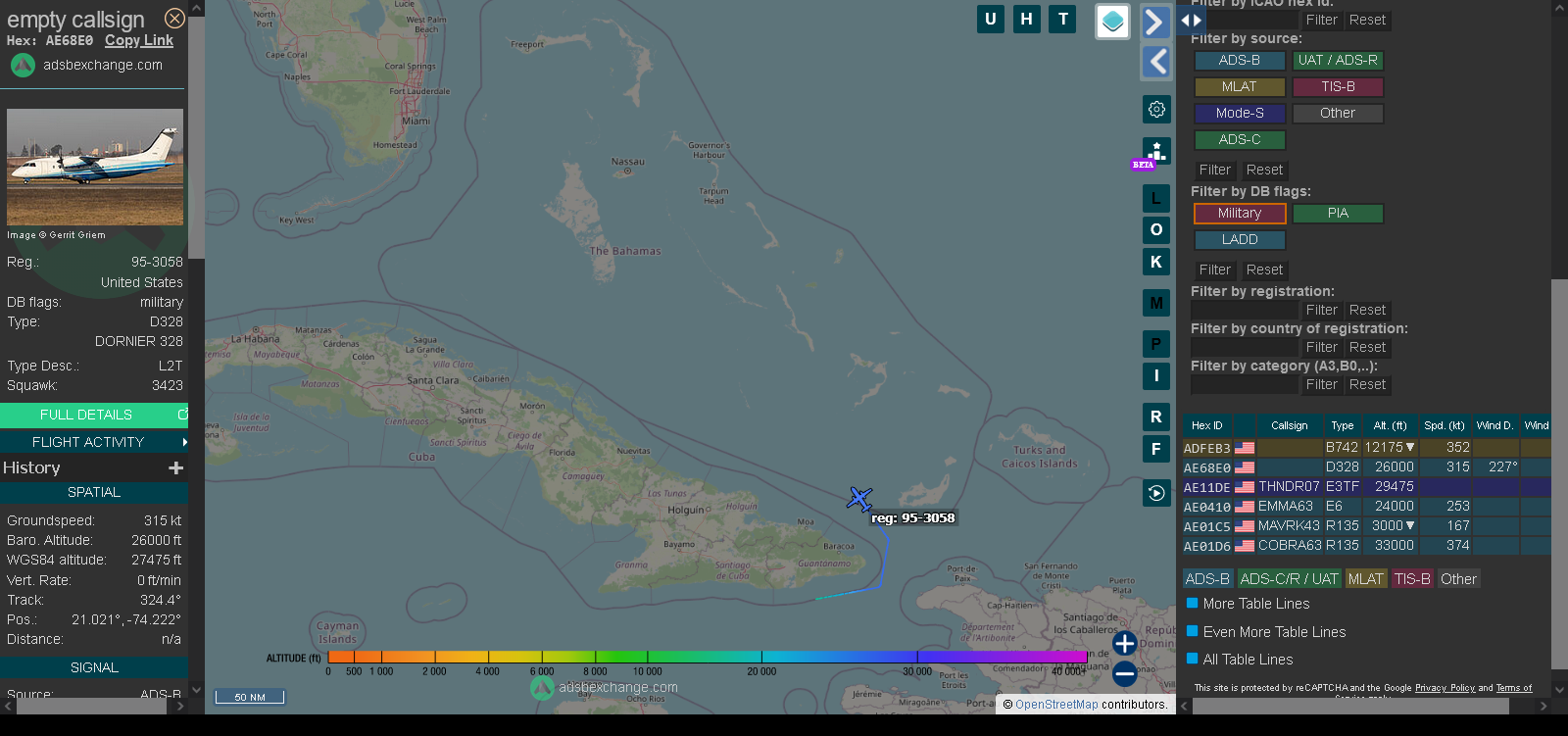Focus the registration filter input
This screenshot has height=736, width=1568.
tap(1245, 311)
